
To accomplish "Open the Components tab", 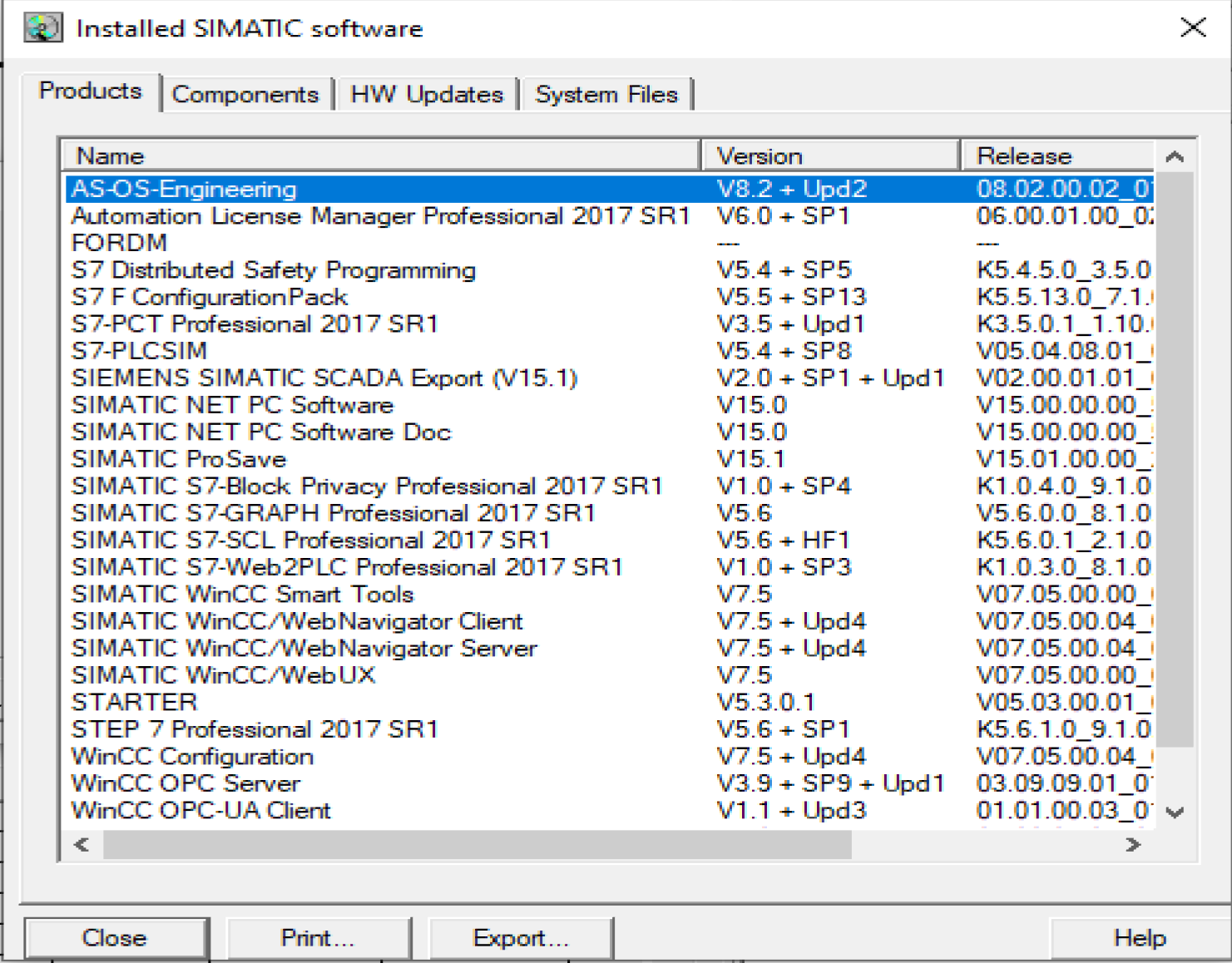I will coord(245,94).
